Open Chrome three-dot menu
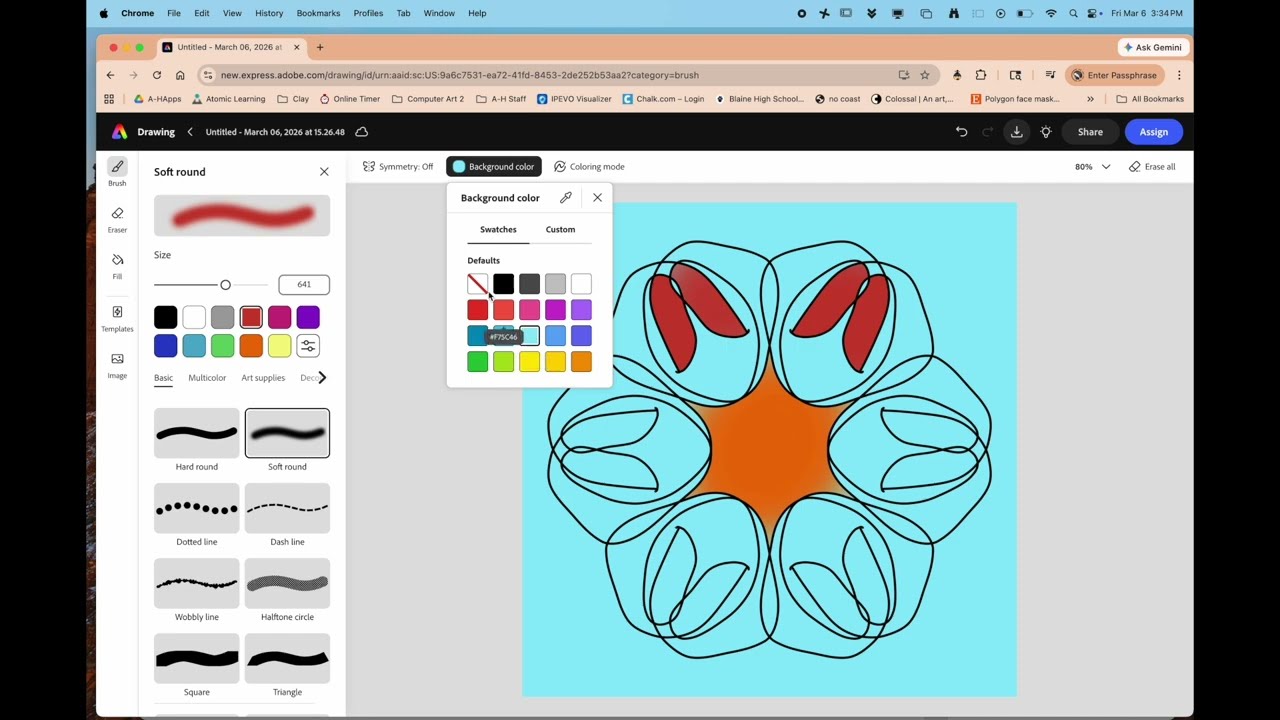This screenshot has width=1280, height=720. (x=1179, y=75)
